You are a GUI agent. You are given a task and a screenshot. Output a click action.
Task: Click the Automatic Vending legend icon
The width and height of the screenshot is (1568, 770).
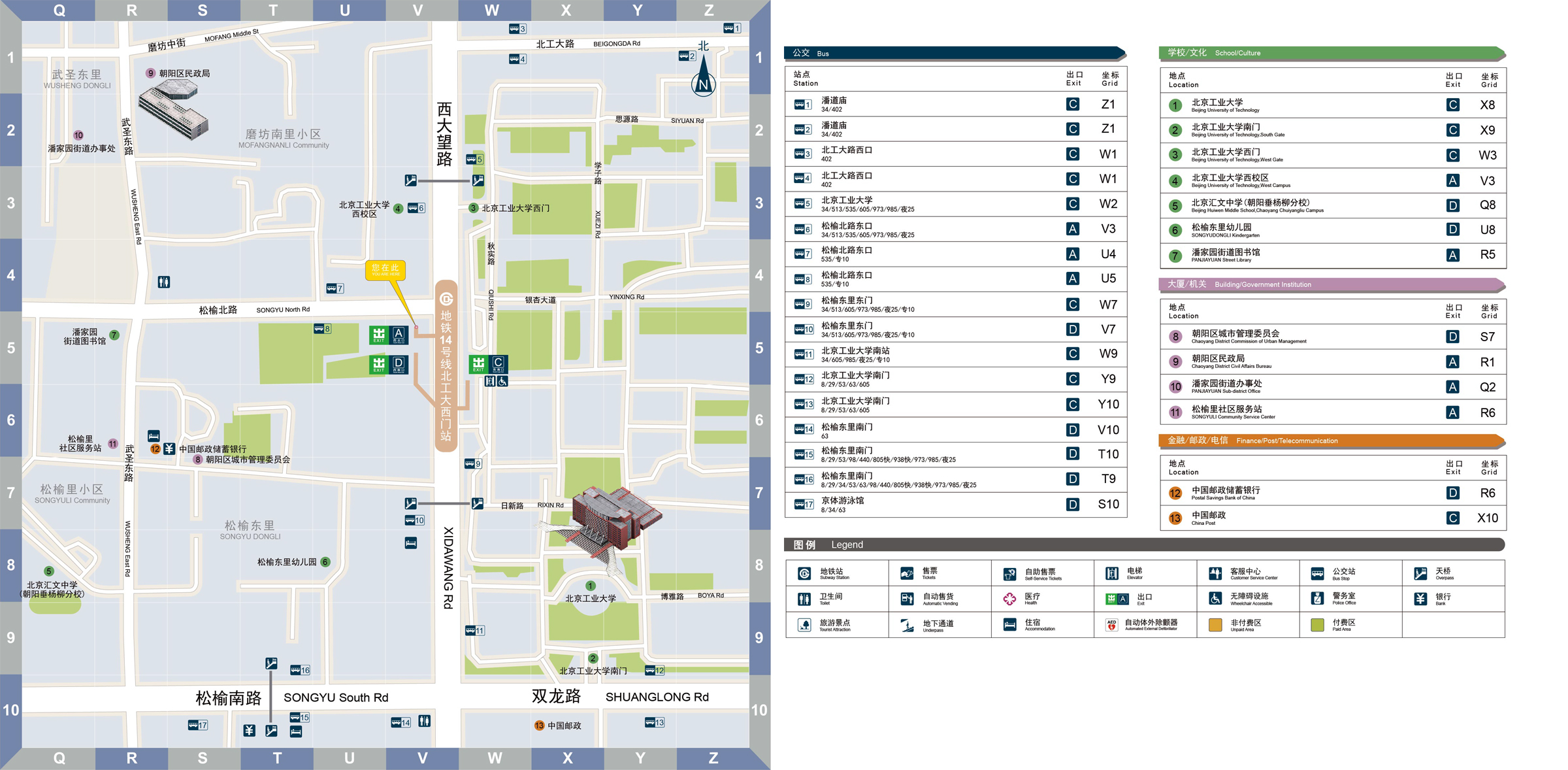pos(907,598)
